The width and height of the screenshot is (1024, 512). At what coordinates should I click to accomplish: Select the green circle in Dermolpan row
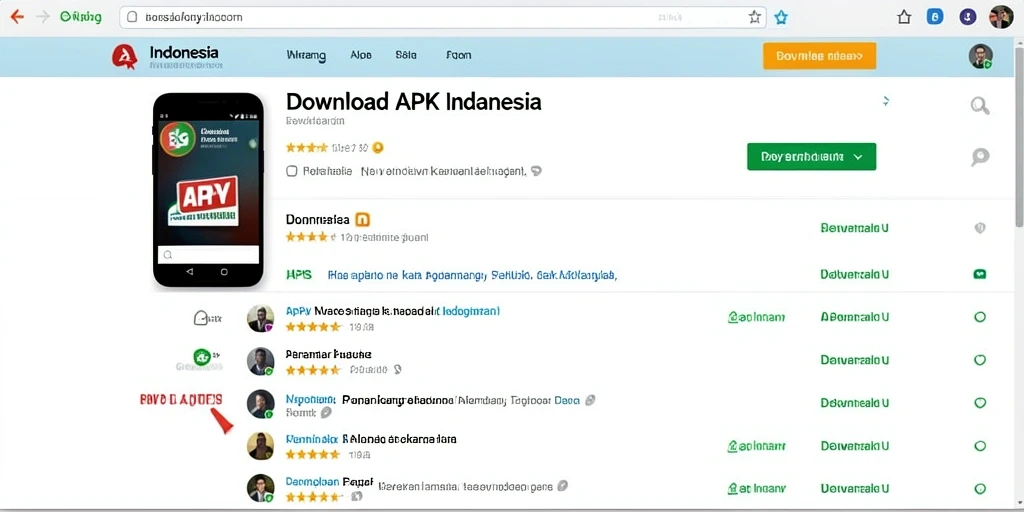pyautogui.click(x=980, y=488)
